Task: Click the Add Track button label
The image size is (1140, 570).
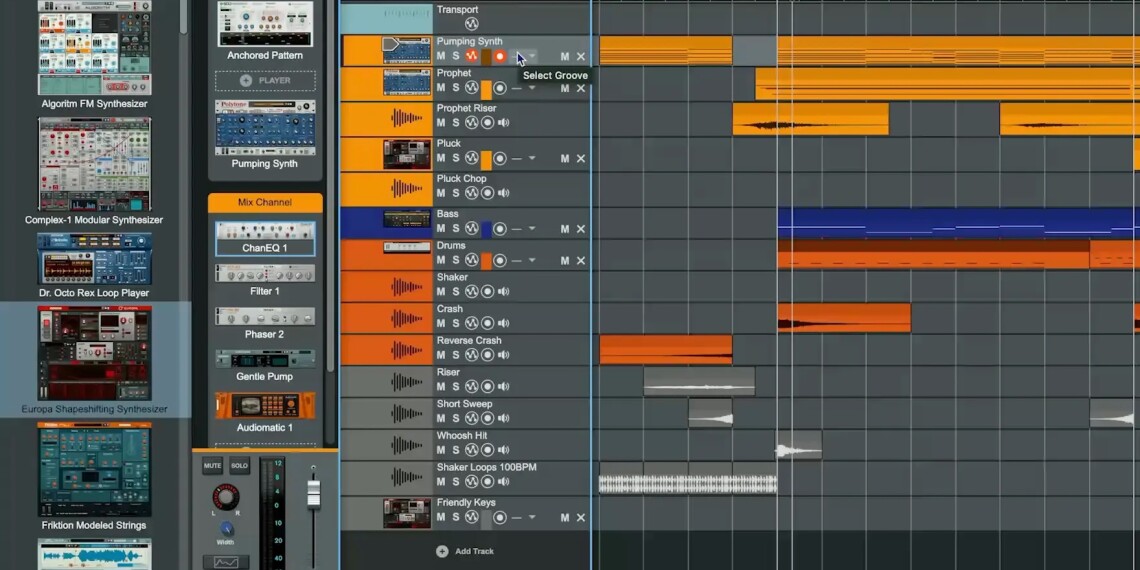Action: point(474,551)
